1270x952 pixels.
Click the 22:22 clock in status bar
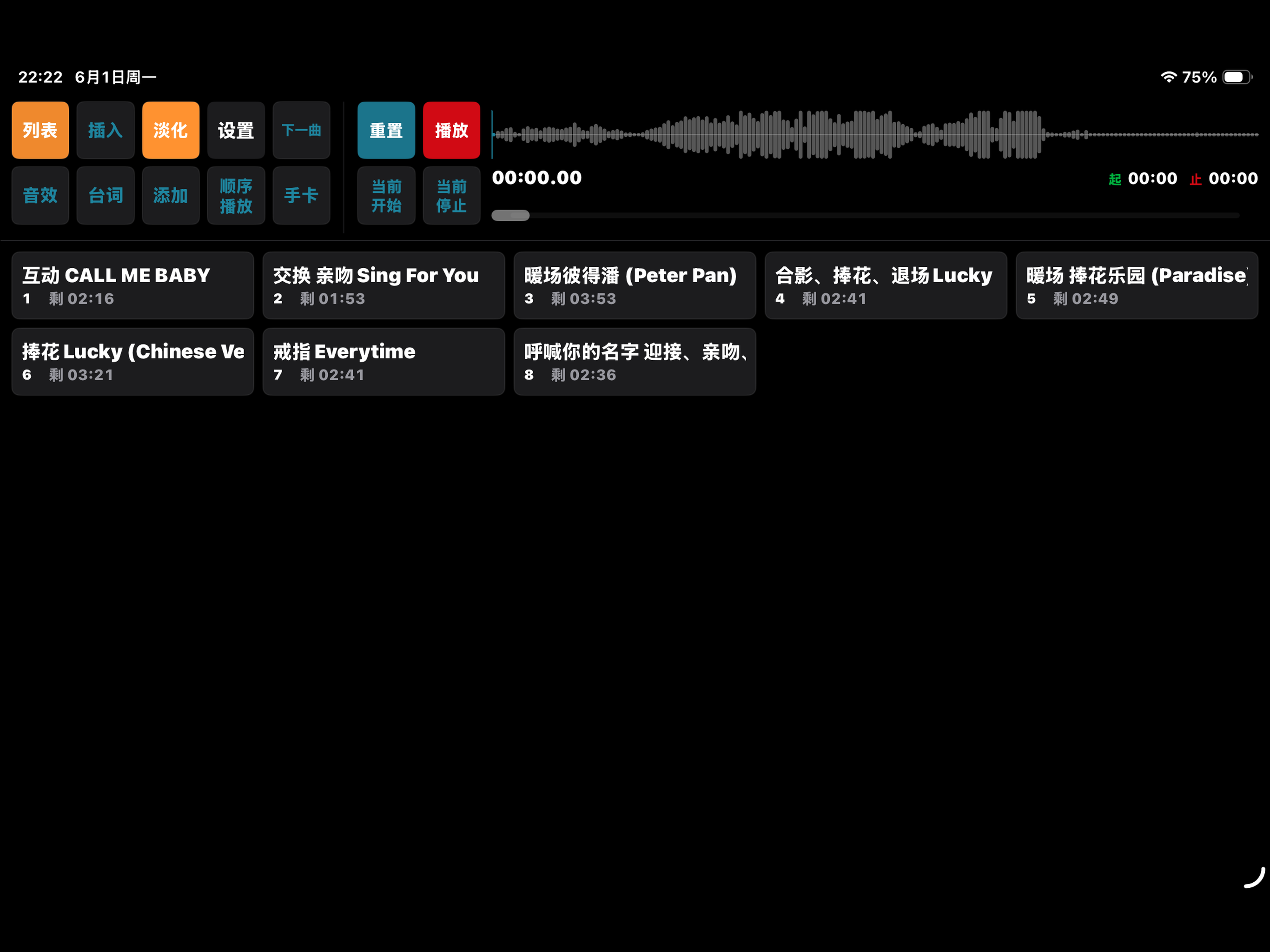click(40, 77)
